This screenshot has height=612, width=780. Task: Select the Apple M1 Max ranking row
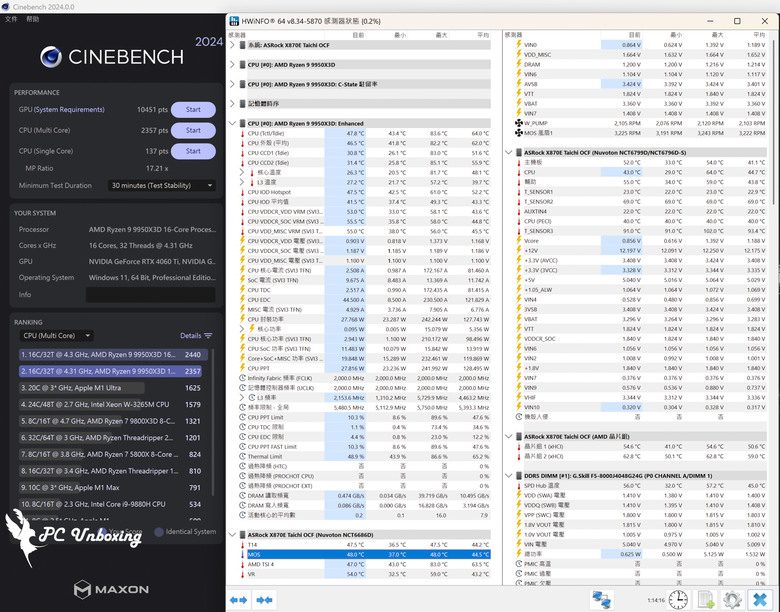coord(110,488)
